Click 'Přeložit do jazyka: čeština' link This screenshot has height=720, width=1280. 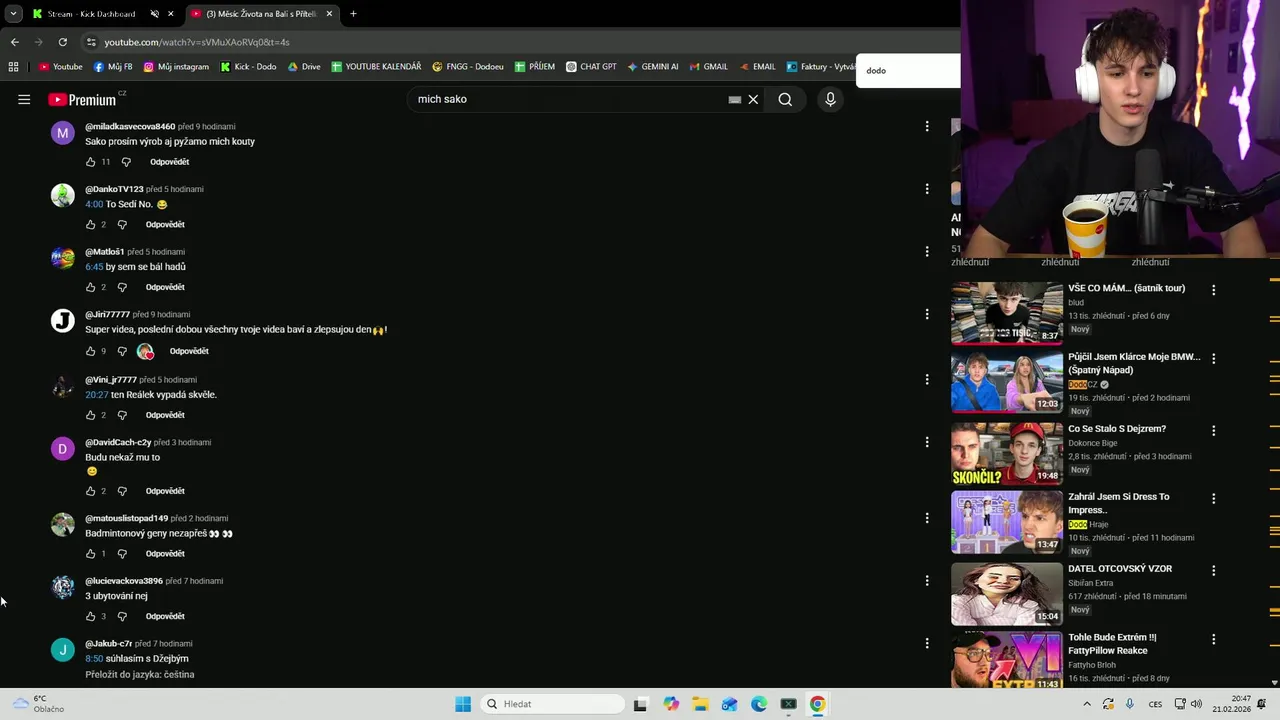pos(140,675)
